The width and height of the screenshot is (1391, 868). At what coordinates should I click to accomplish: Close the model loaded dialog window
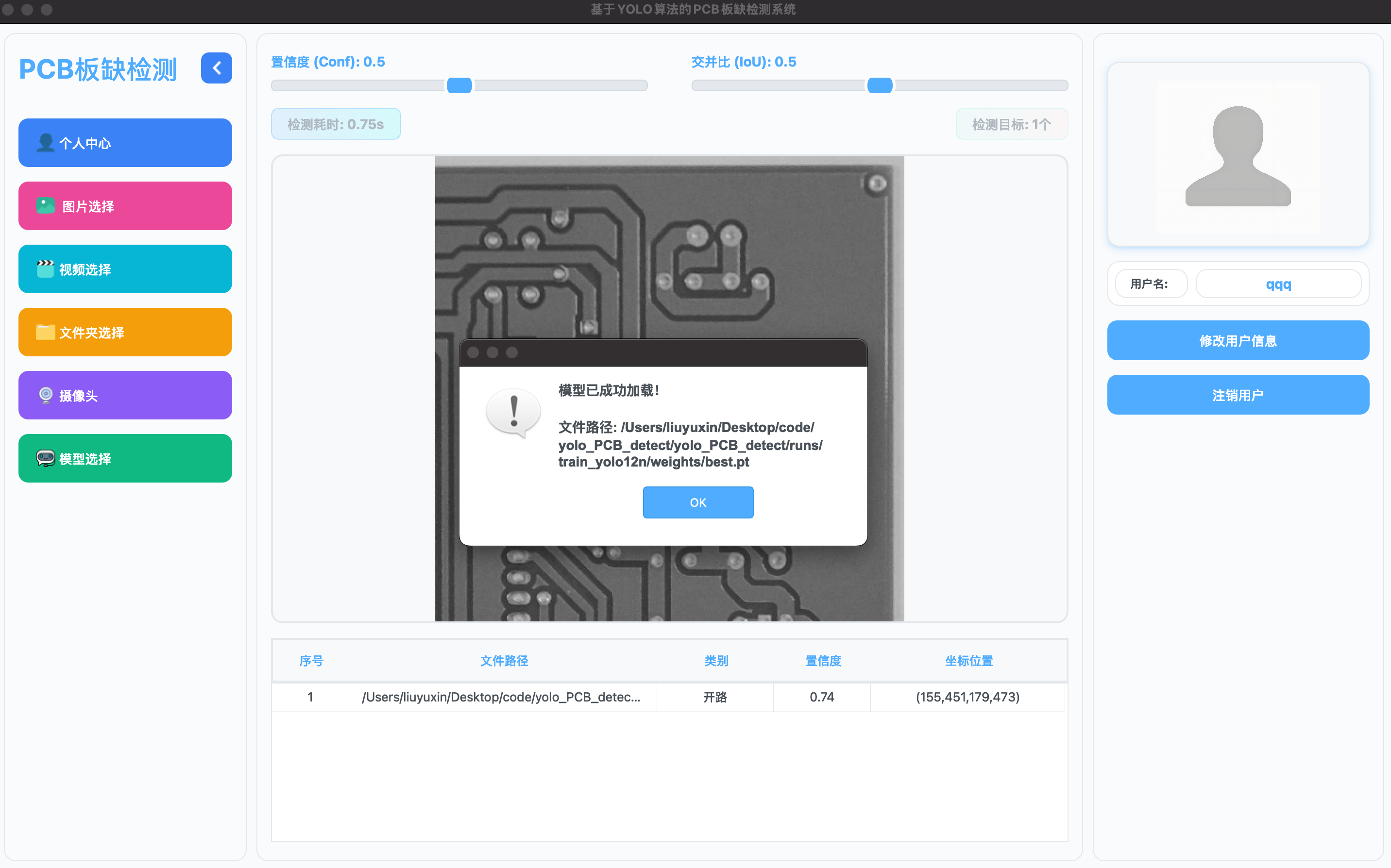pyautogui.click(x=473, y=352)
